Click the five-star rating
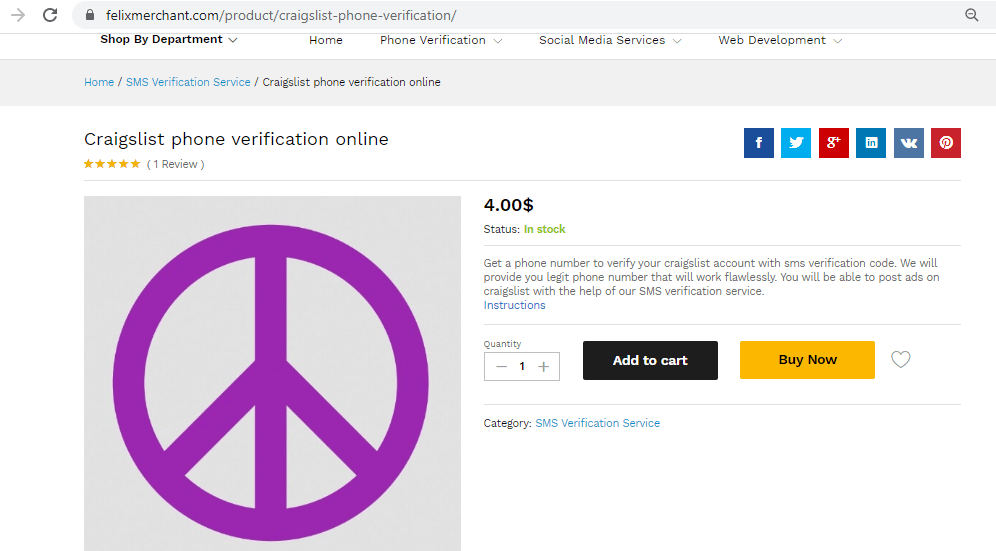Screen dimensions: 996x551 click(112, 164)
